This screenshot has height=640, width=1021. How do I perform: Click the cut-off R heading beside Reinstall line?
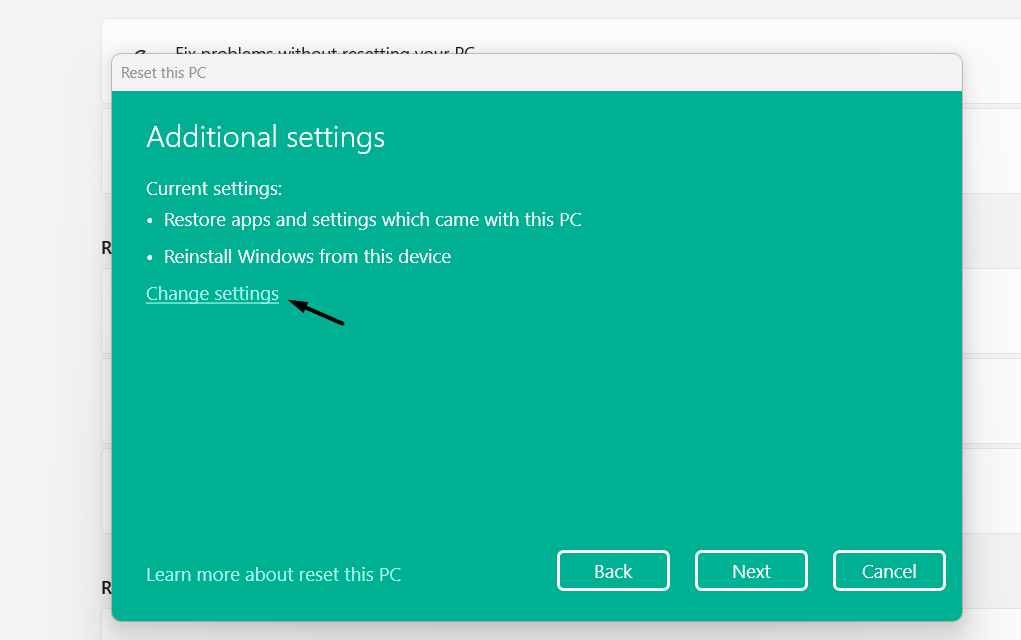(x=106, y=248)
